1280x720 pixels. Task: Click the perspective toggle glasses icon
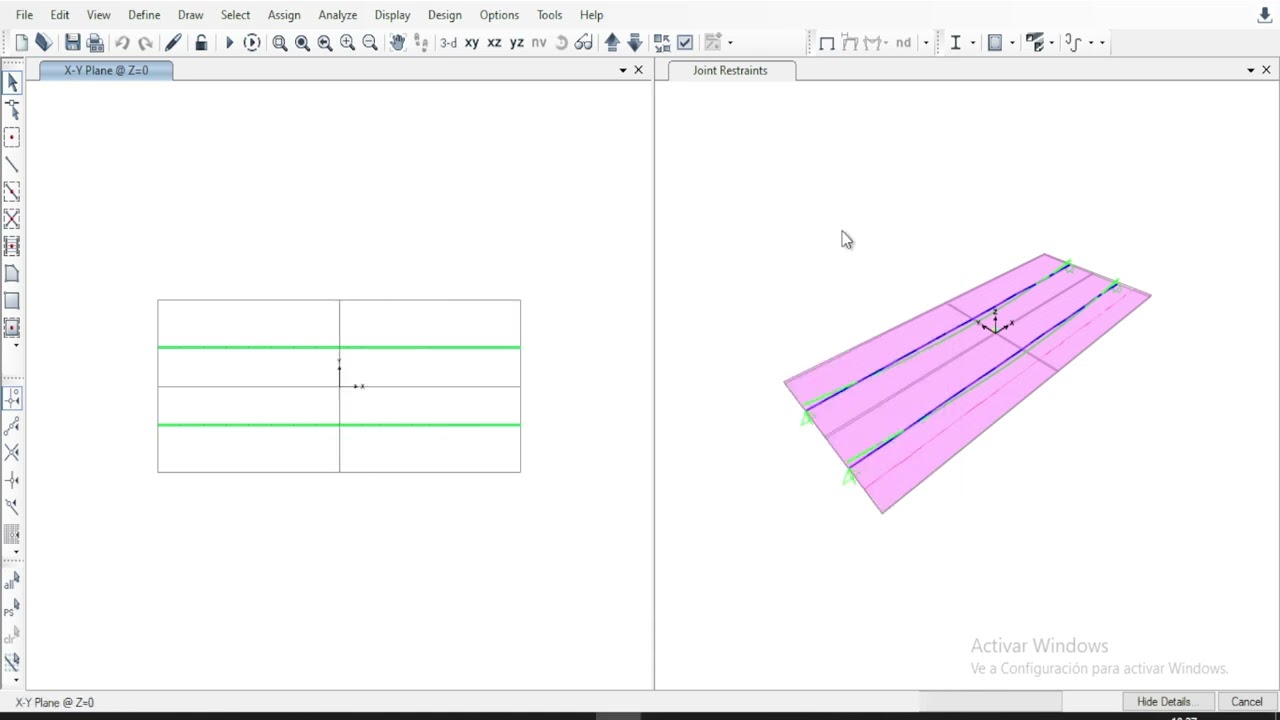pyautogui.click(x=583, y=42)
